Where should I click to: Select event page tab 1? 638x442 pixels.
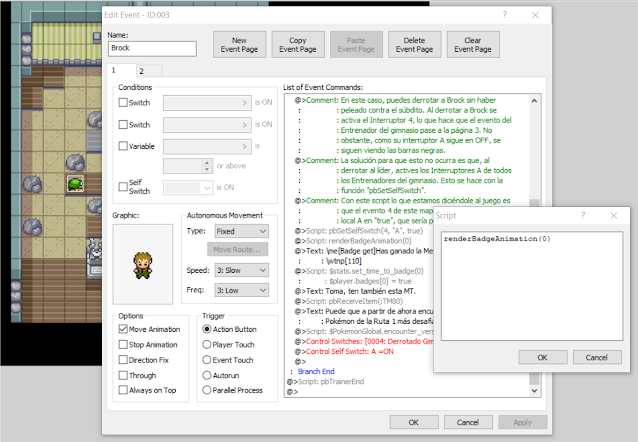pos(121,70)
